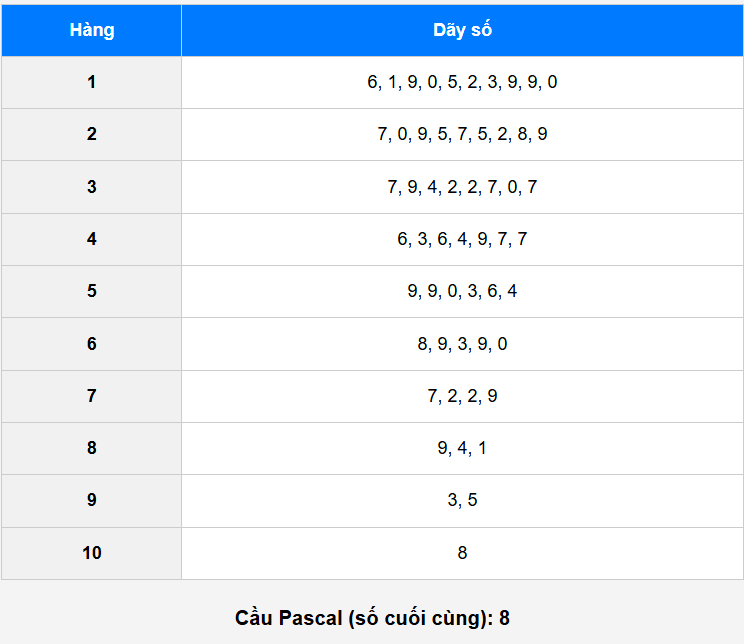Click sequence '9, 9, 0, 3, 6, 4'
744x644 pixels.
(462, 291)
